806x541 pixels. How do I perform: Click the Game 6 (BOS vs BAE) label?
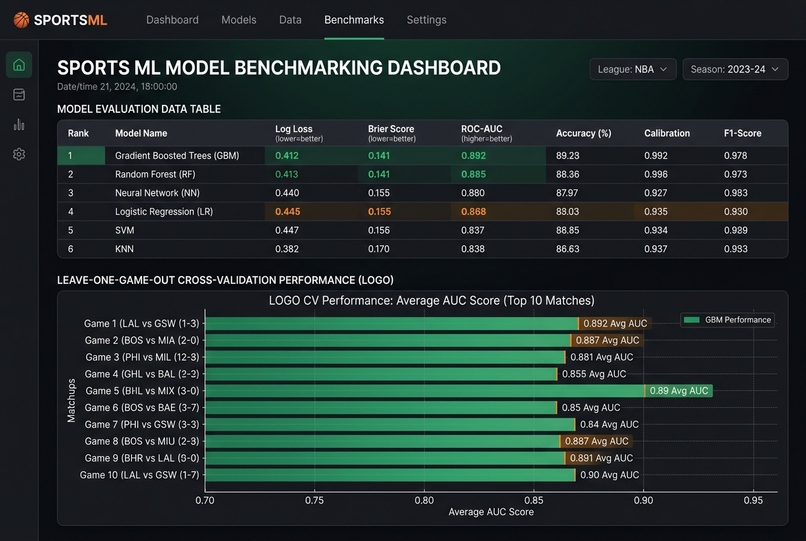[142, 407]
